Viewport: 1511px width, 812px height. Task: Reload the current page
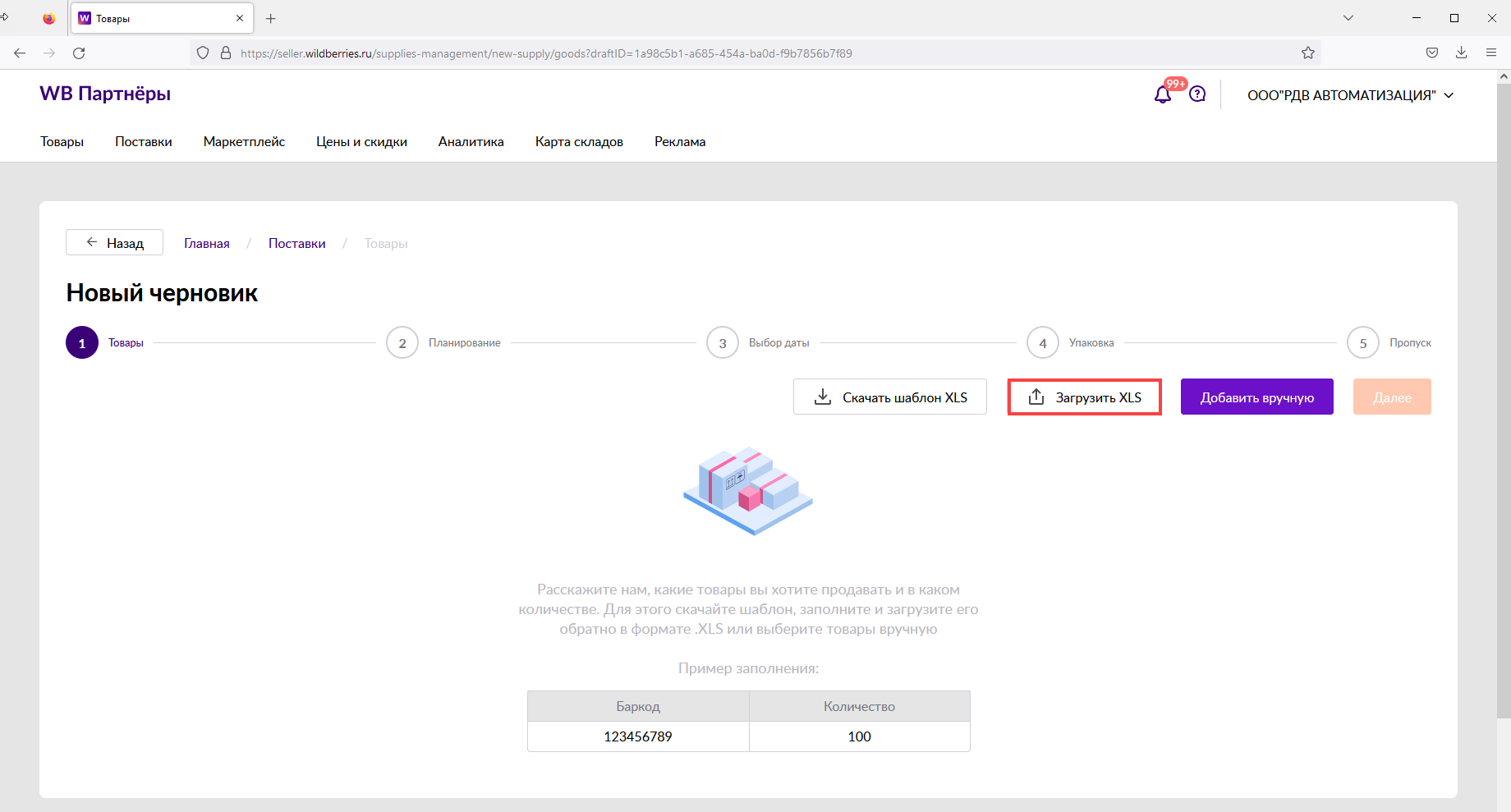[x=79, y=53]
